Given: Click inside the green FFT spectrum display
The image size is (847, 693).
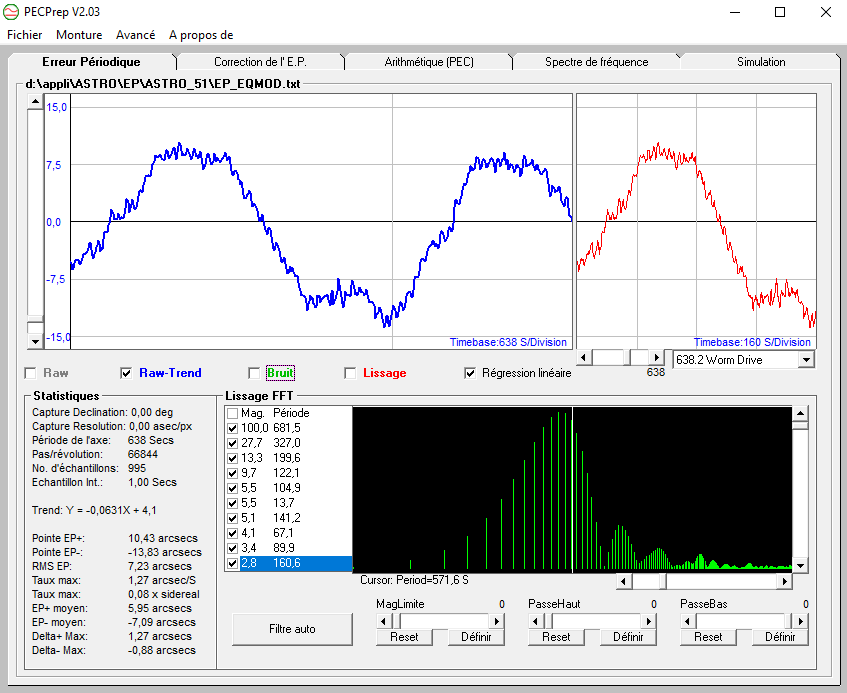Looking at the screenshot, I should [572, 489].
